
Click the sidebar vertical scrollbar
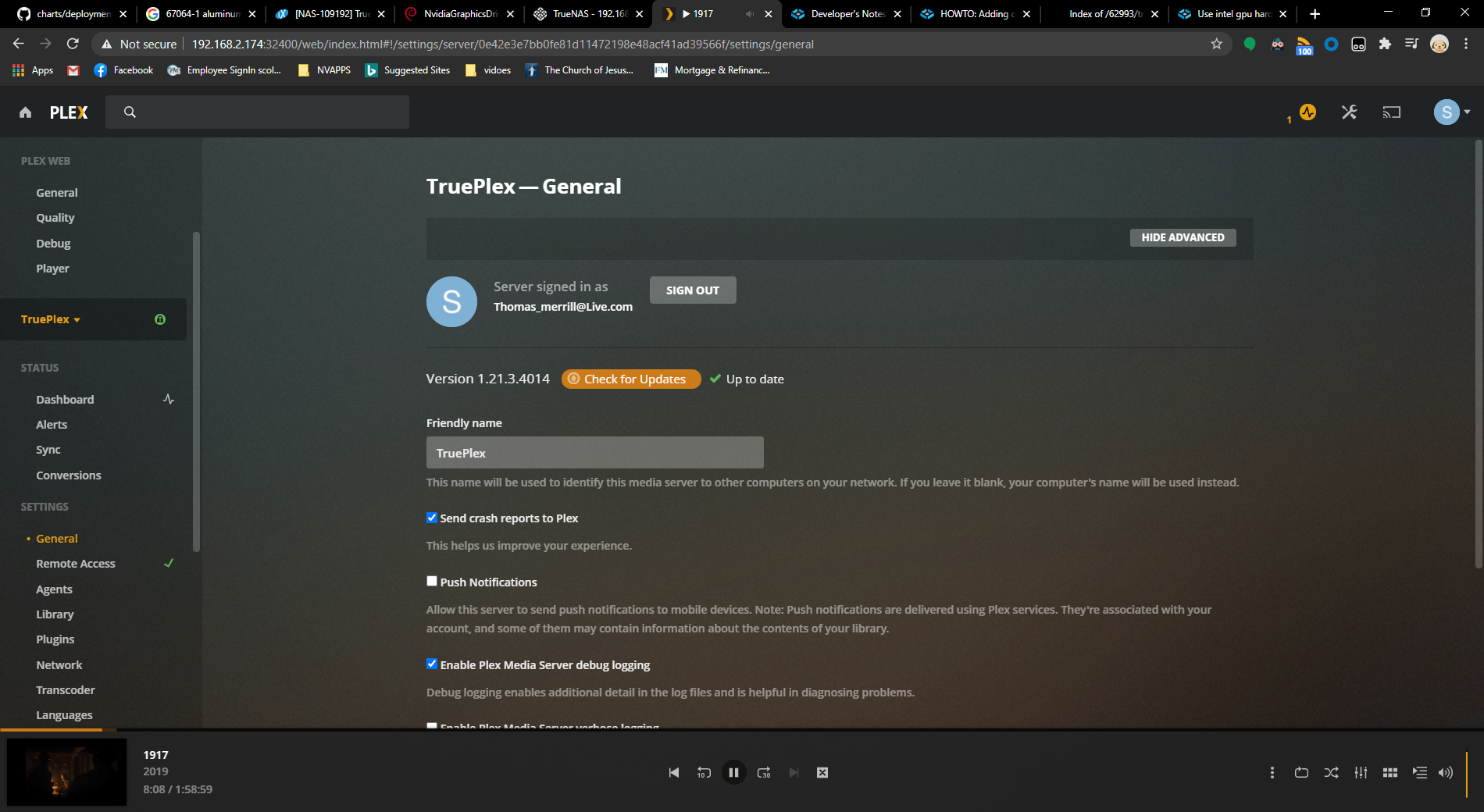(x=196, y=390)
